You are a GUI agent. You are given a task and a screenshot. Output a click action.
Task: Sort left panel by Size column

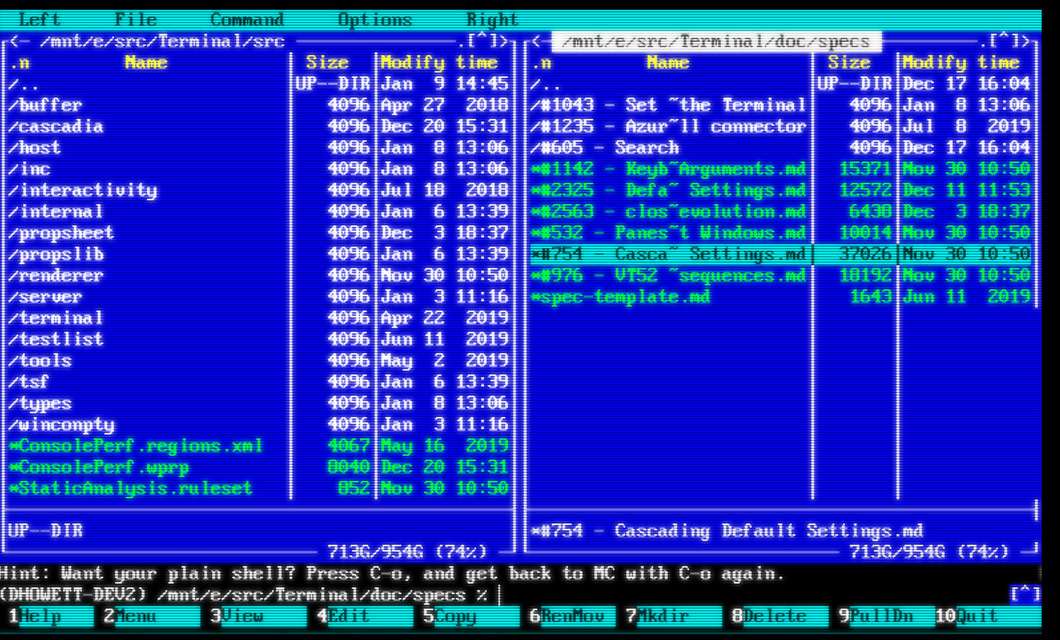point(327,63)
